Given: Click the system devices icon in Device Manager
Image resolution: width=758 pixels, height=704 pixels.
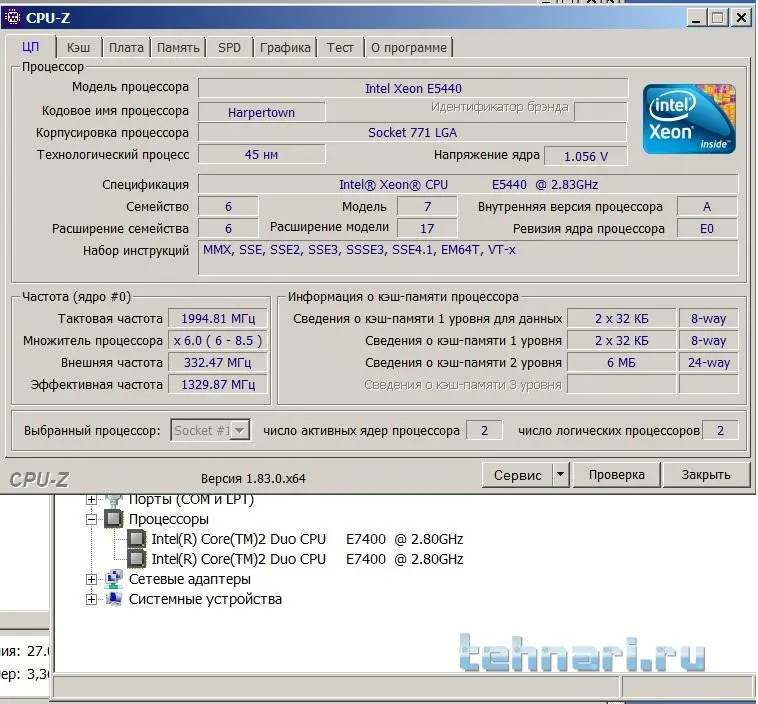Looking at the screenshot, I should [114, 599].
